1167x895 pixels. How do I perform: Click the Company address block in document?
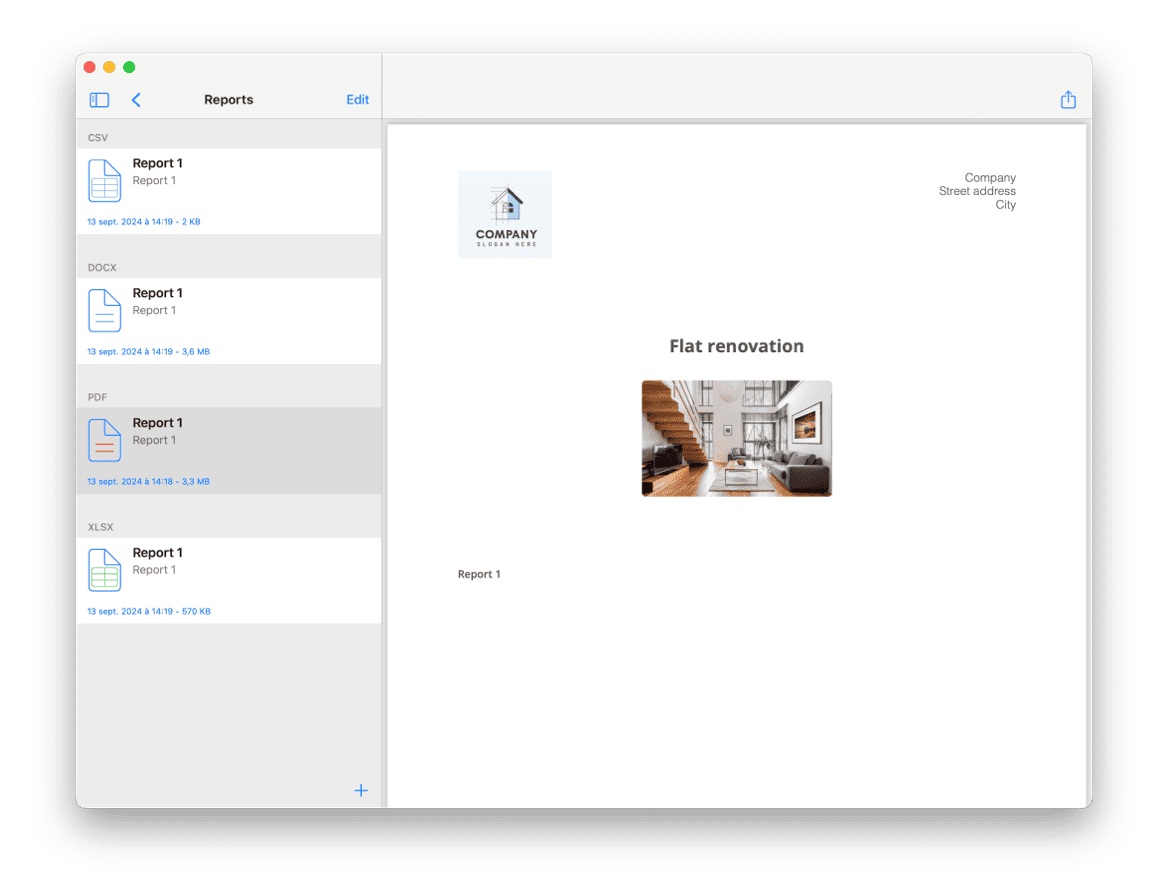(x=977, y=191)
